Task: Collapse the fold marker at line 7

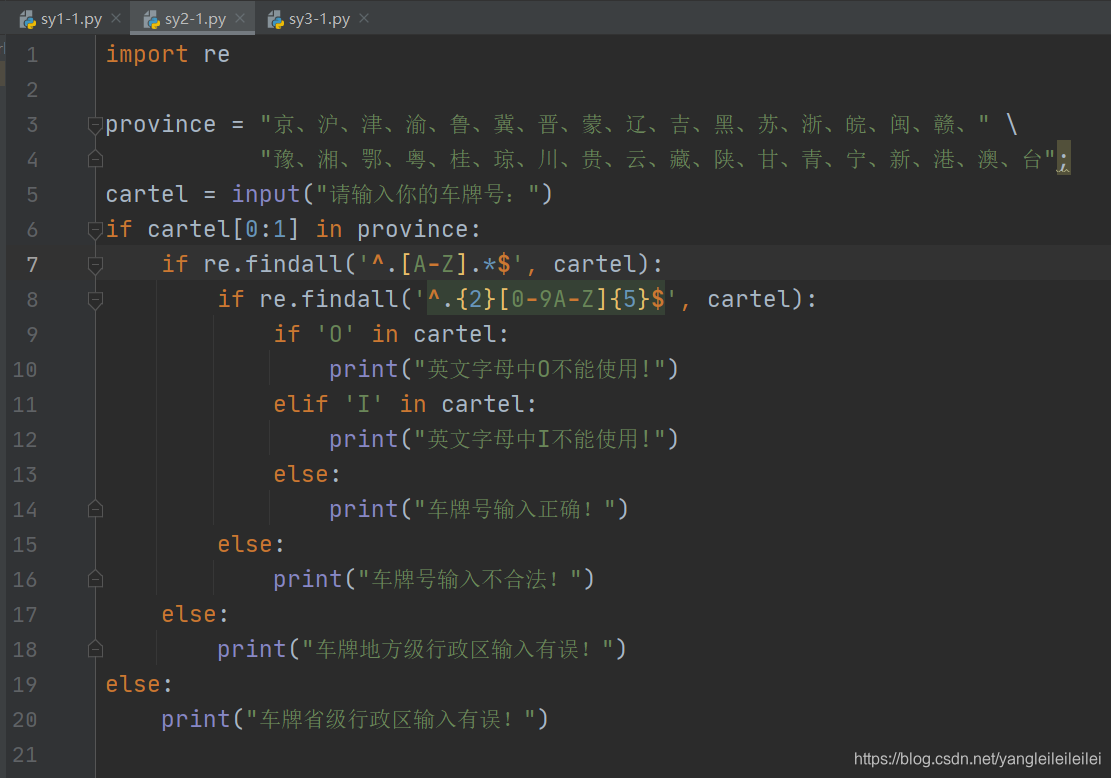Action: [x=95, y=265]
